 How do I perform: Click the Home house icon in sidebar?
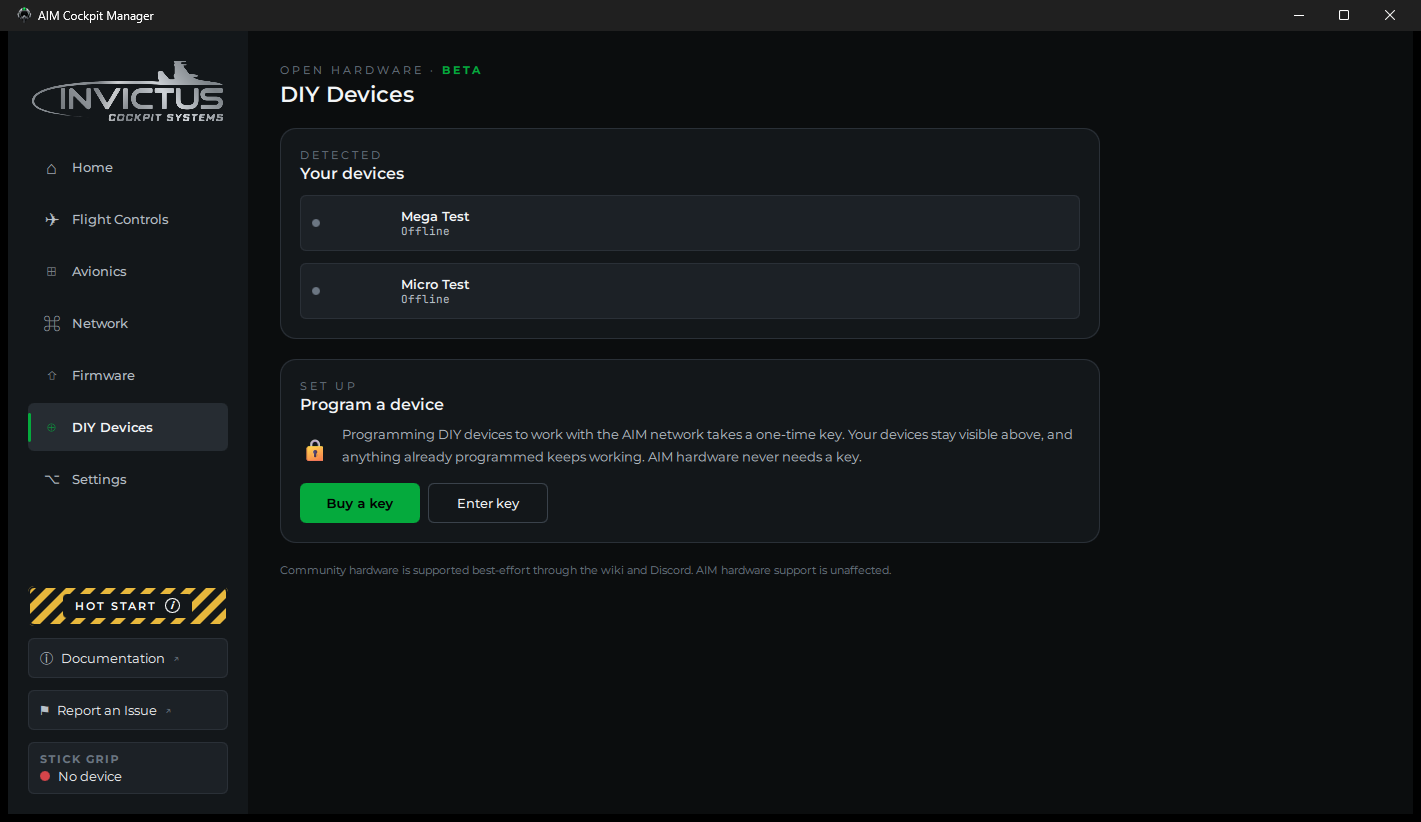coord(52,168)
